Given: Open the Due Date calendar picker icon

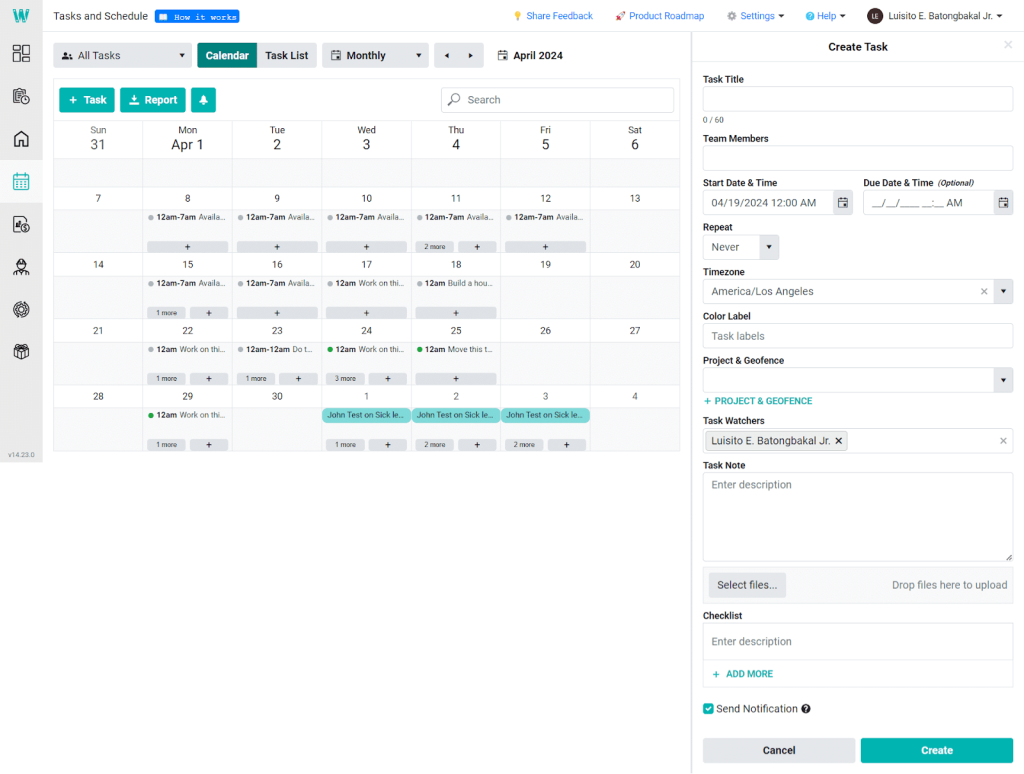Looking at the screenshot, I should pos(1003,203).
